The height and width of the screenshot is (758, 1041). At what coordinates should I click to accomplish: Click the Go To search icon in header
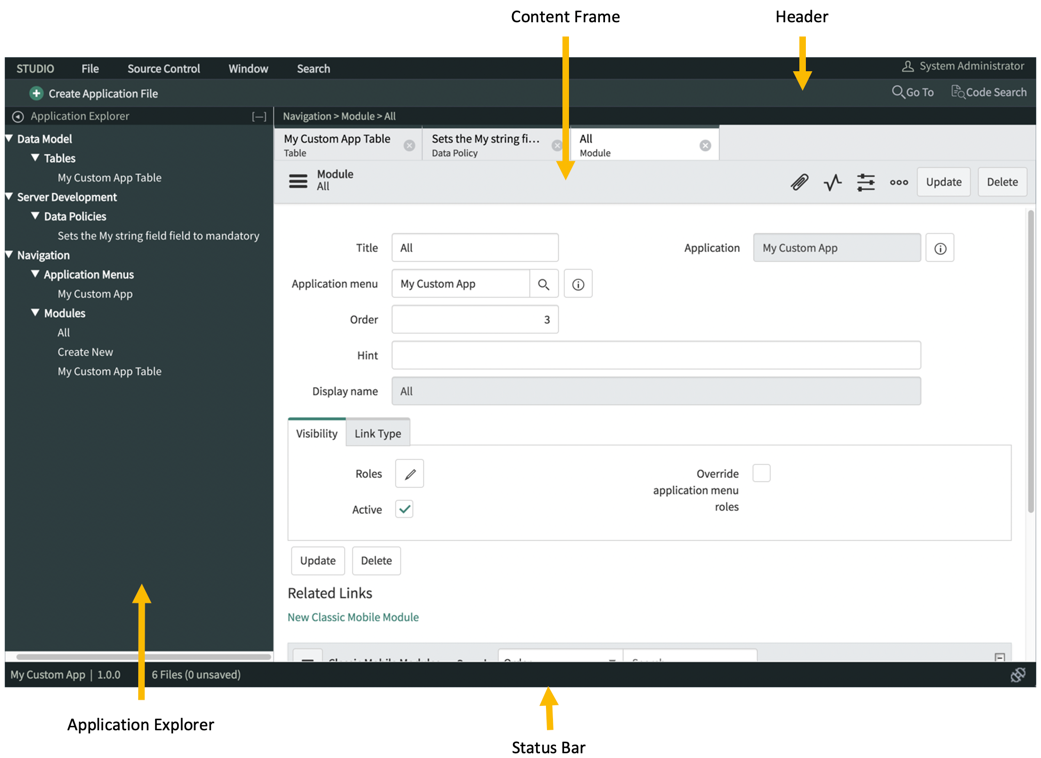(899, 92)
